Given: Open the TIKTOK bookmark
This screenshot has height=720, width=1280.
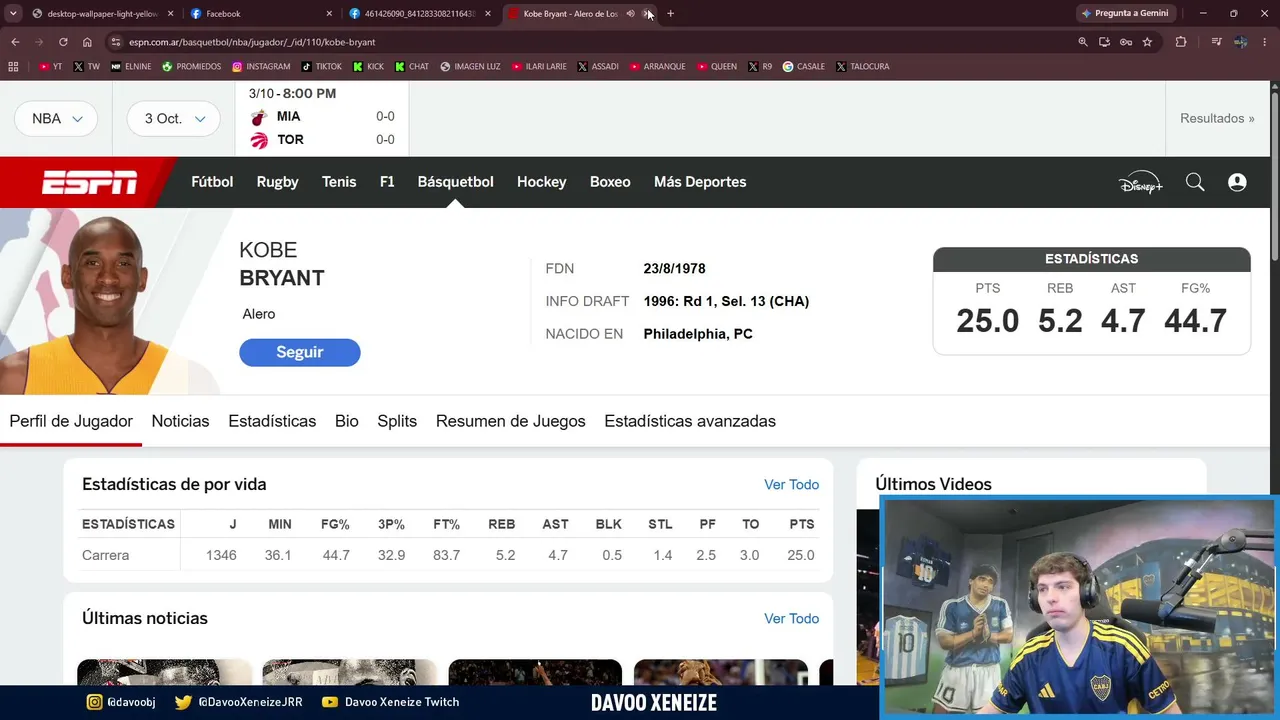Looking at the screenshot, I should pos(321,67).
